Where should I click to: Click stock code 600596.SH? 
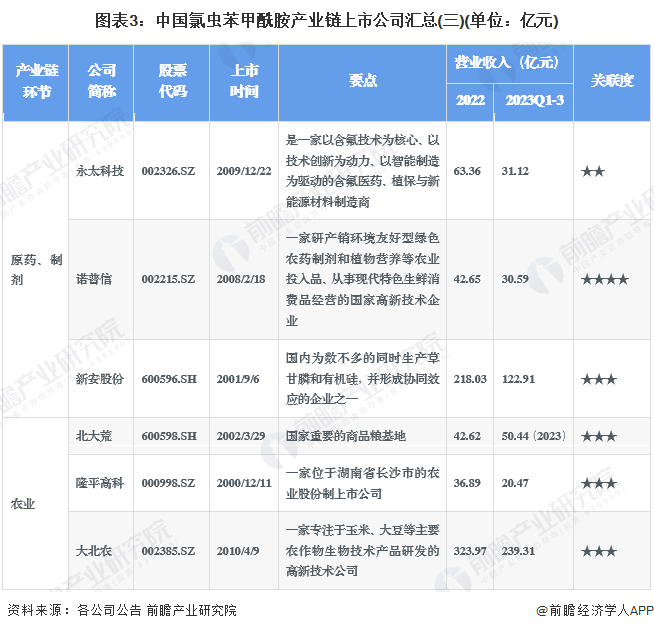(x=169, y=379)
